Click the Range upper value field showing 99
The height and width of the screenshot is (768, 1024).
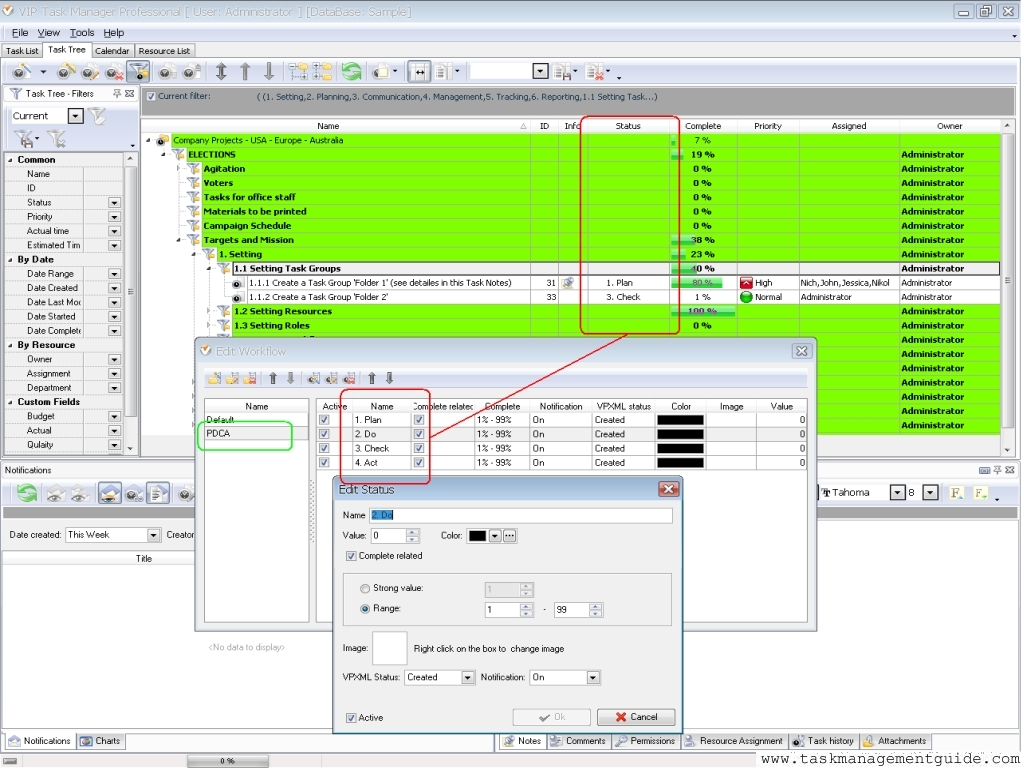click(571, 610)
